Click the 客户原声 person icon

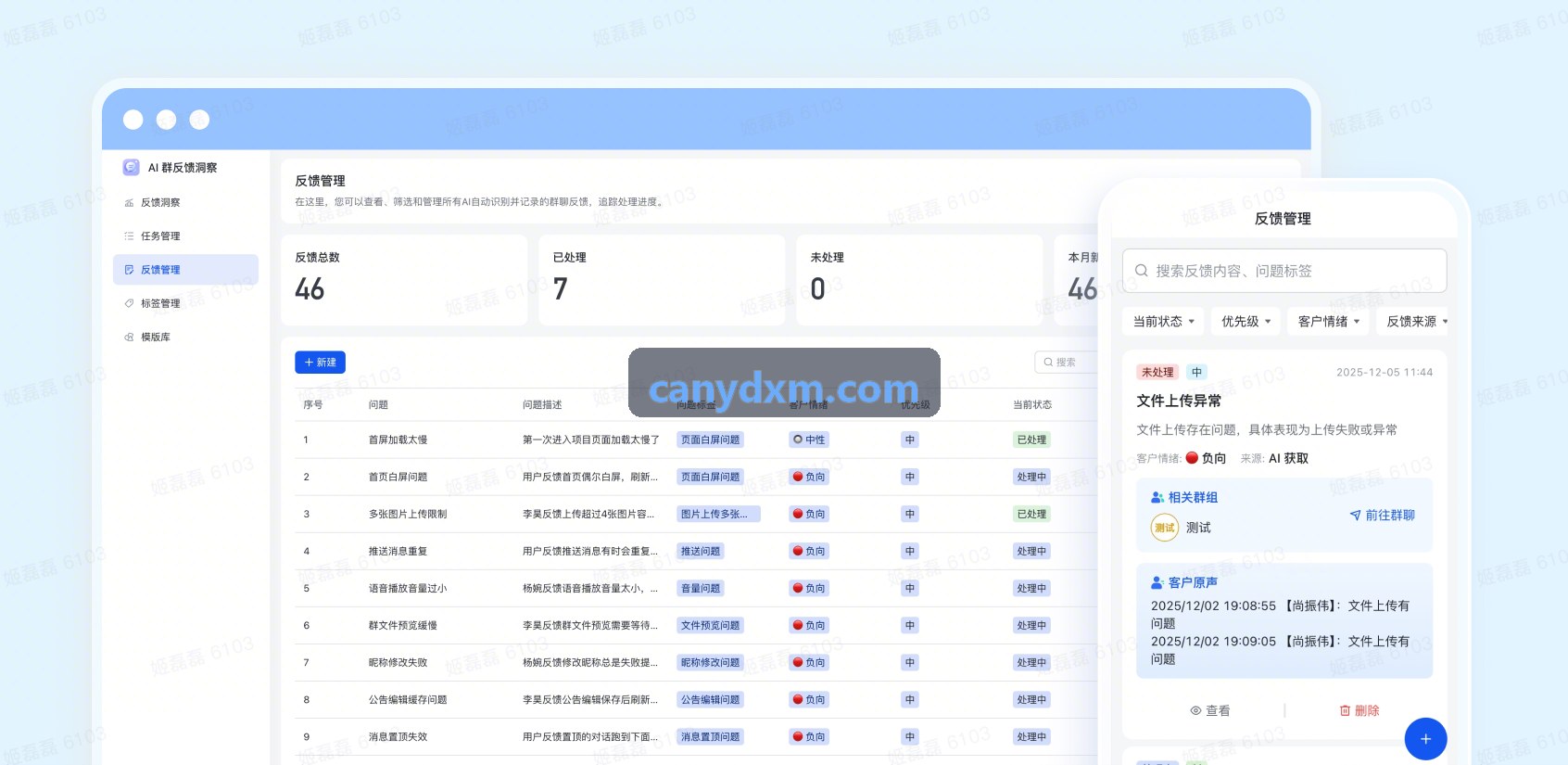point(1157,583)
